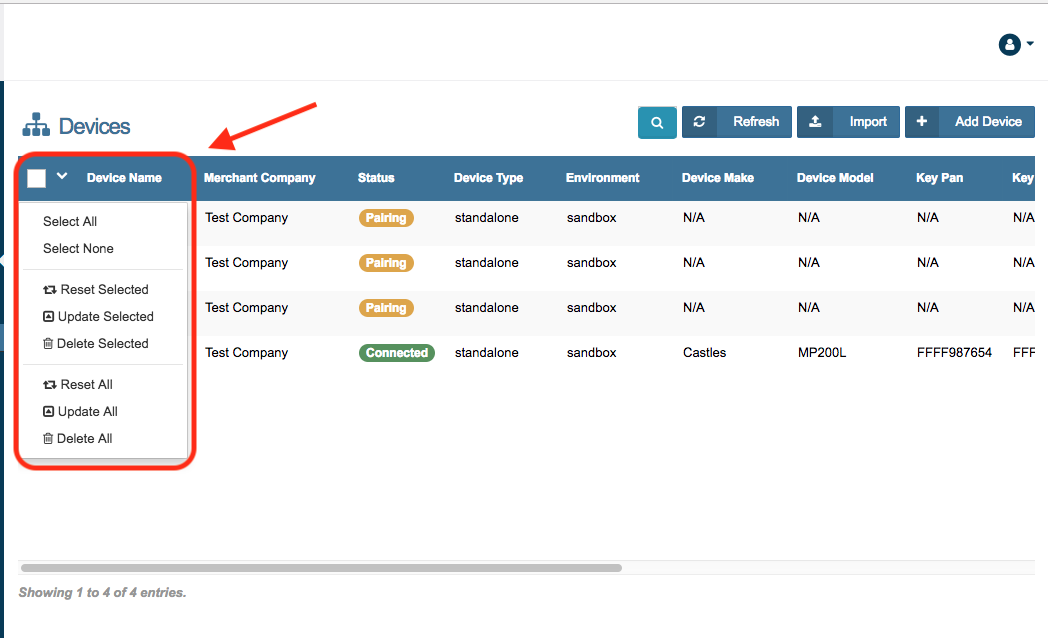Click the magnifier search icon button

click(657, 122)
